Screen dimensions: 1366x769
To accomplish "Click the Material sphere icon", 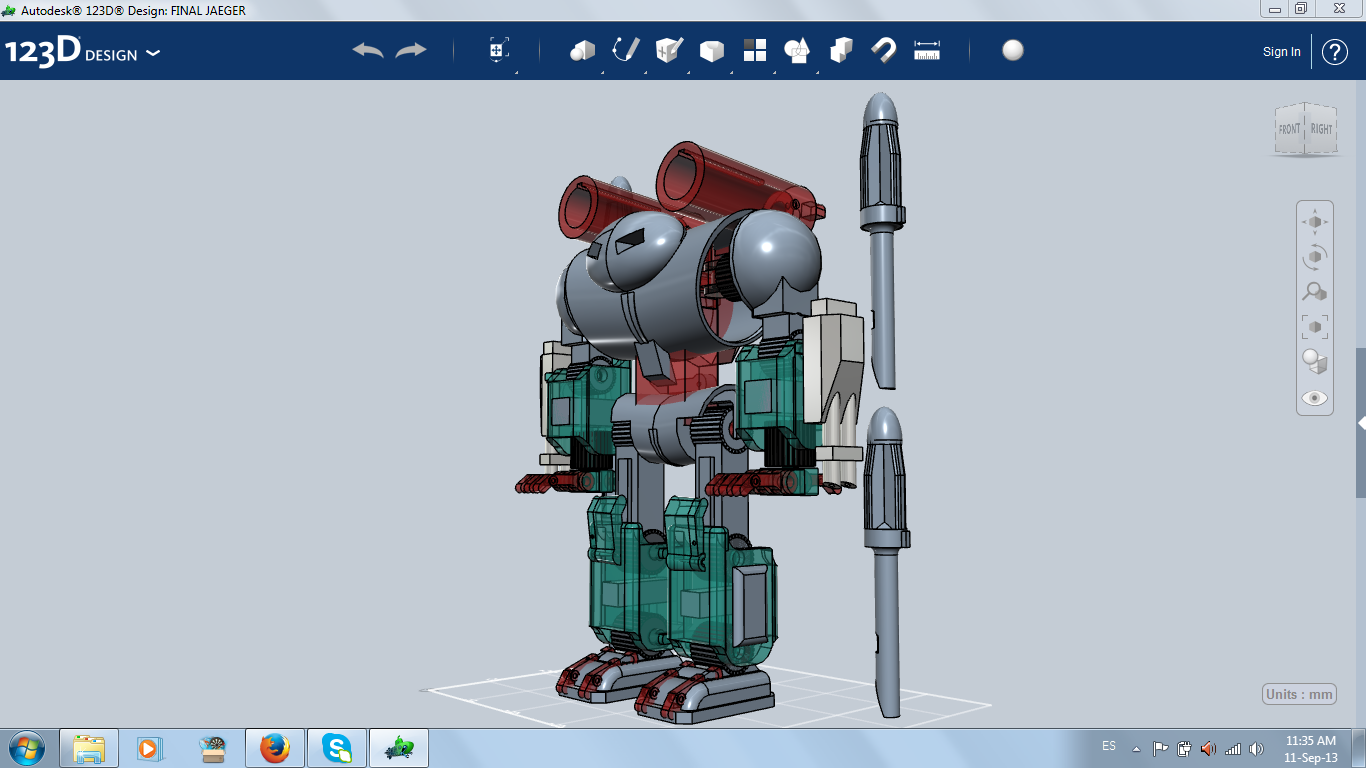I will point(1012,51).
